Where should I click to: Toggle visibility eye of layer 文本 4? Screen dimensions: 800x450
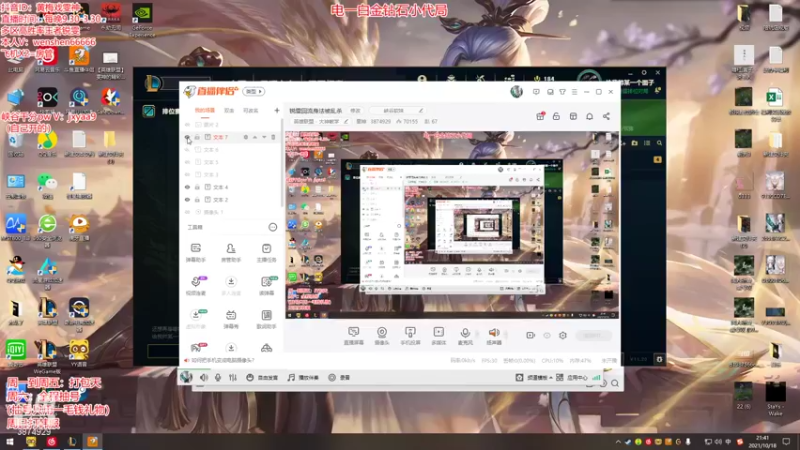coord(187,187)
